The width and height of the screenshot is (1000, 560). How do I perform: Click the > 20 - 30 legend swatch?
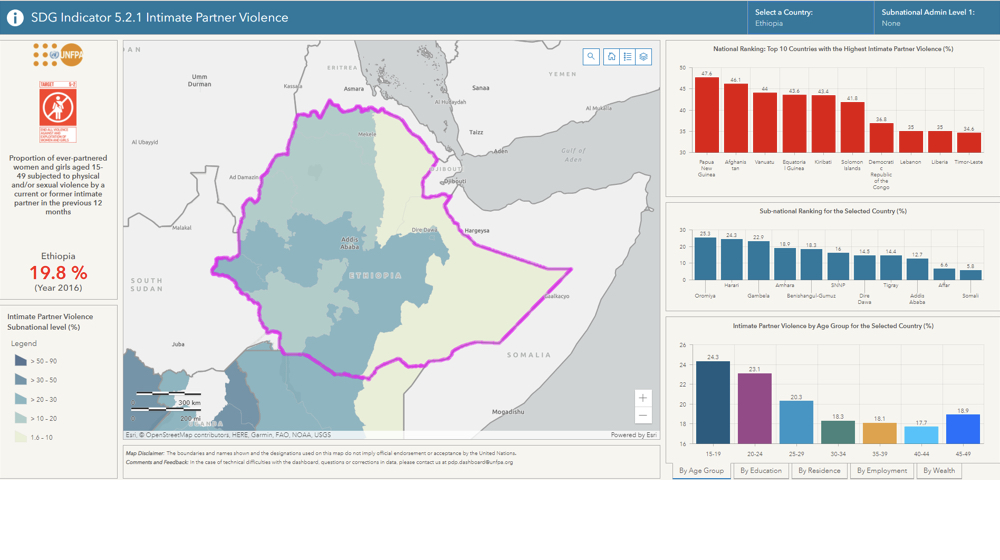coord(20,399)
